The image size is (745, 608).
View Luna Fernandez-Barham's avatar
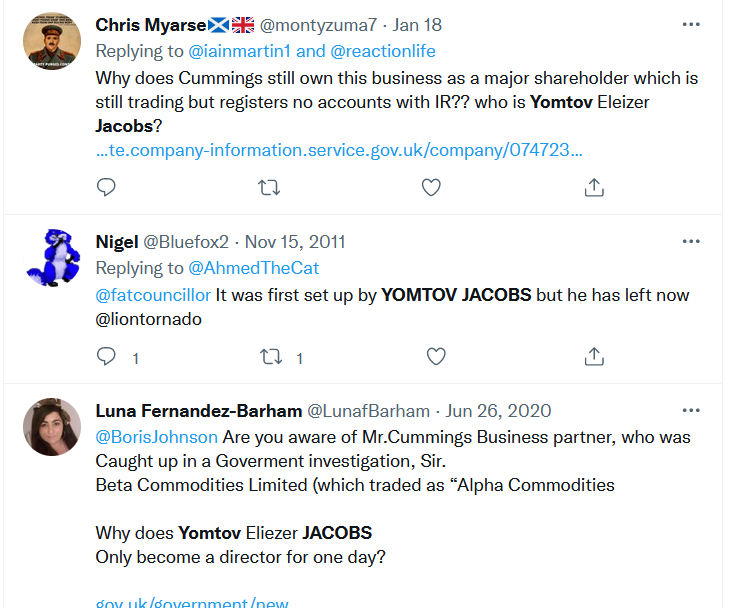pos(52,427)
